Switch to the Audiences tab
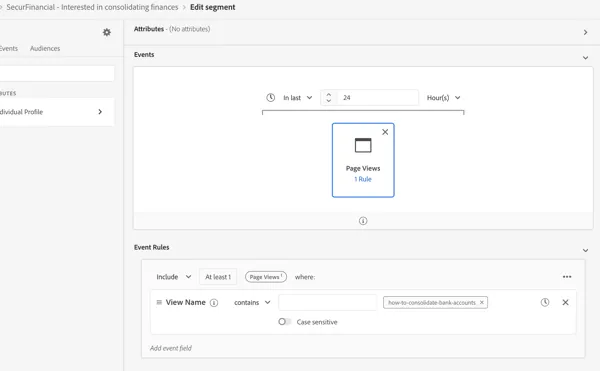Image resolution: width=600 pixels, height=371 pixels. (x=45, y=48)
